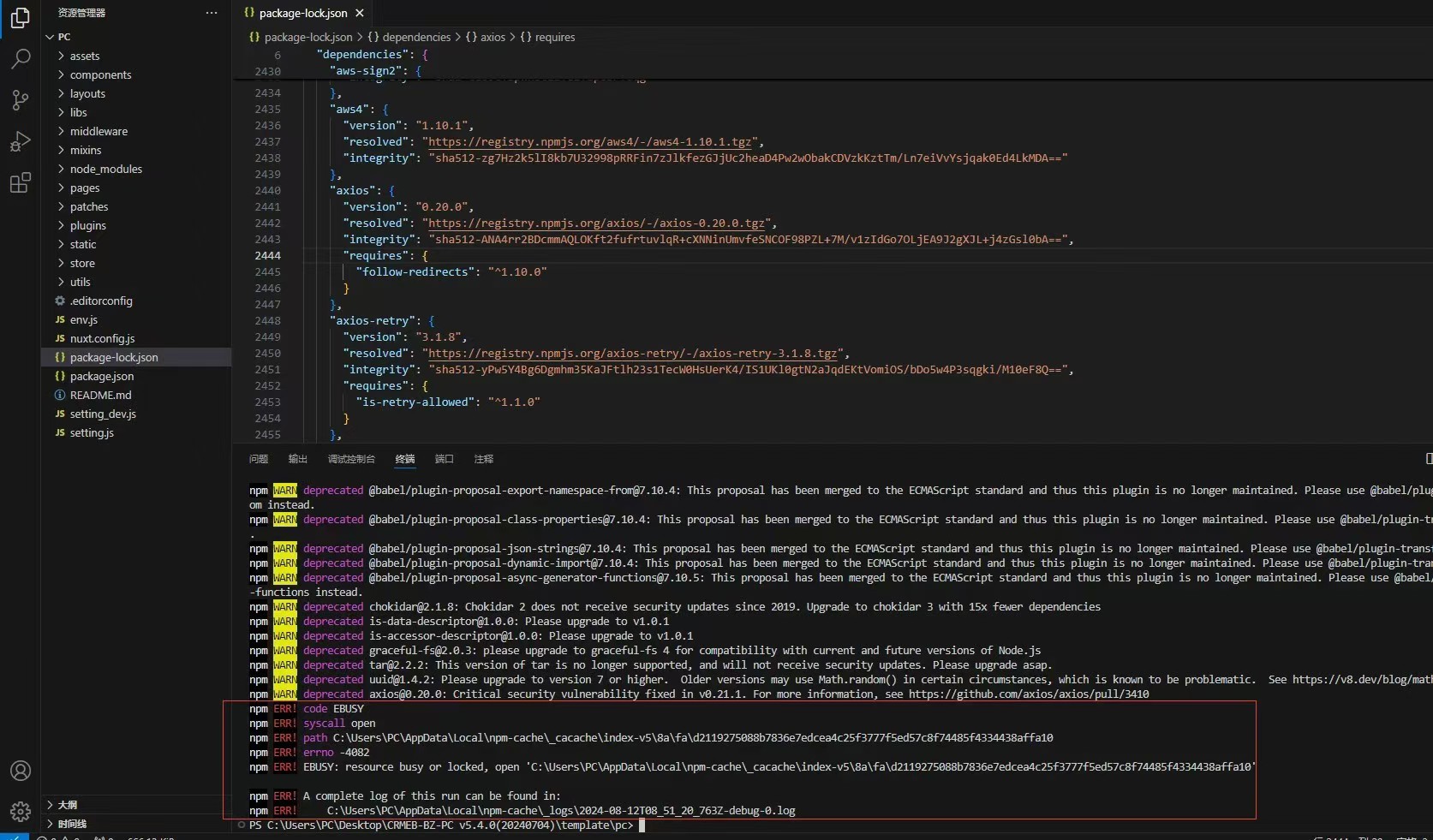Open the axios-0.20.0.tgz registry link
Viewport: 1433px width, 840px height.
[x=596, y=223]
